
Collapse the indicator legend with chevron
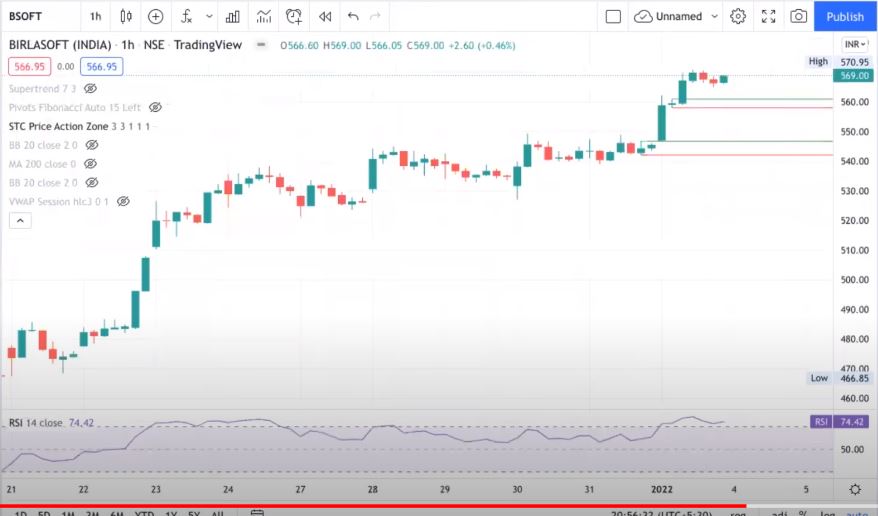click(19, 220)
